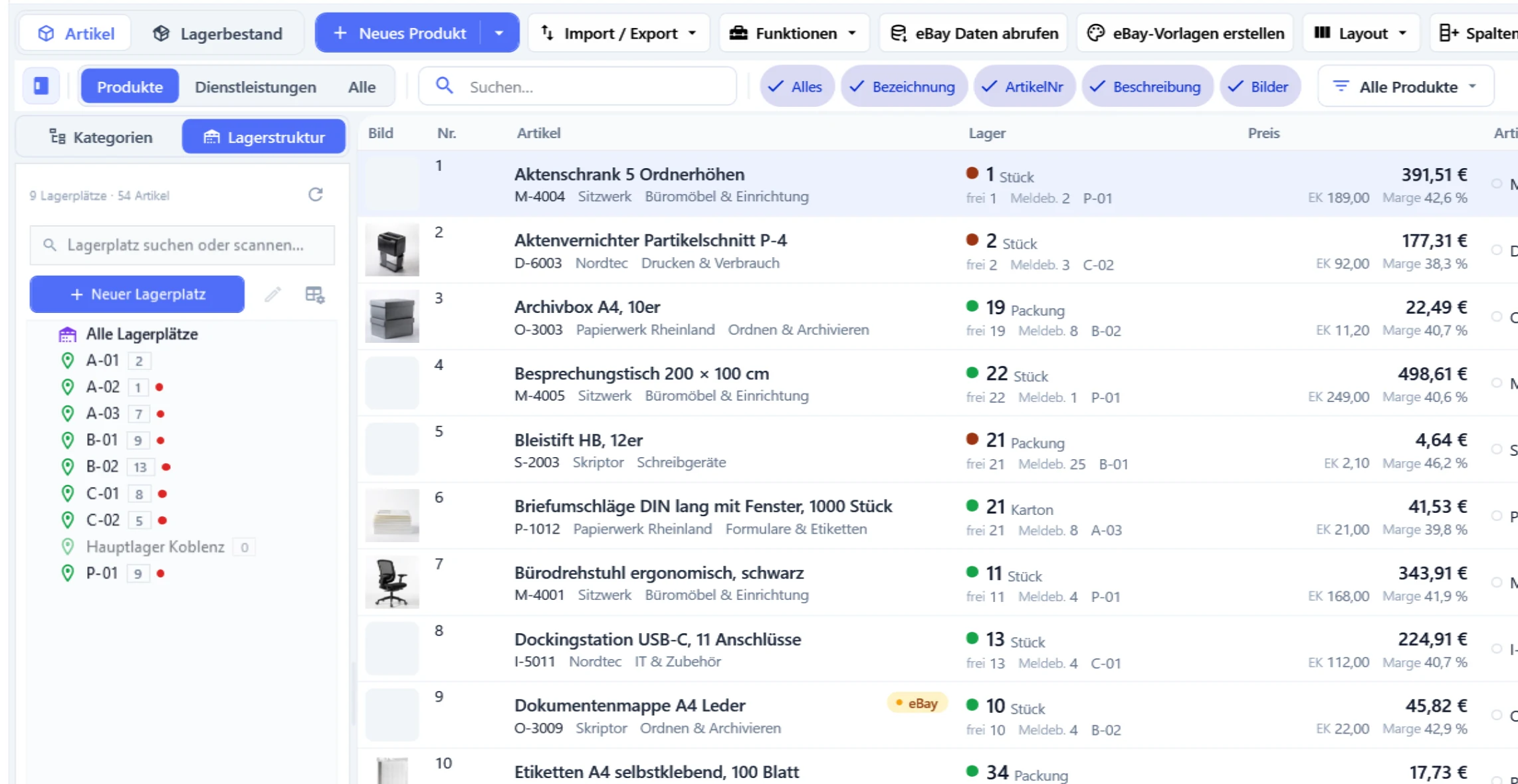
Task: Click the warehouse icon of Alle Lagerplätze
Action: click(x=67, y=334)
